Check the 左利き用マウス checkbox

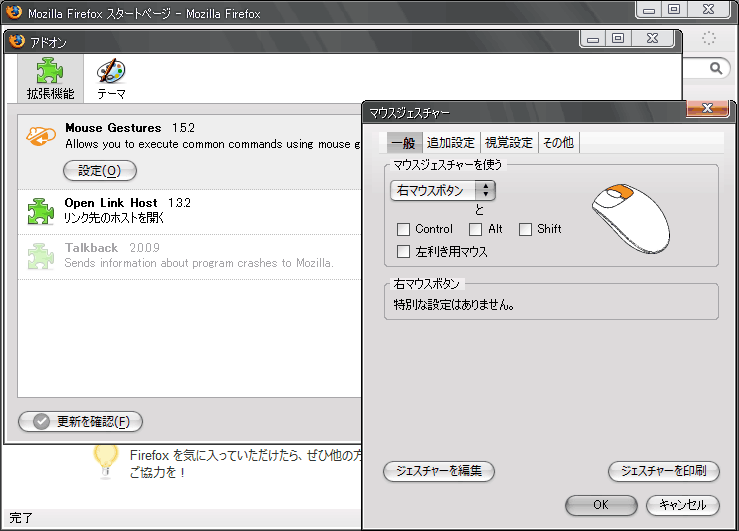(403, 252)
